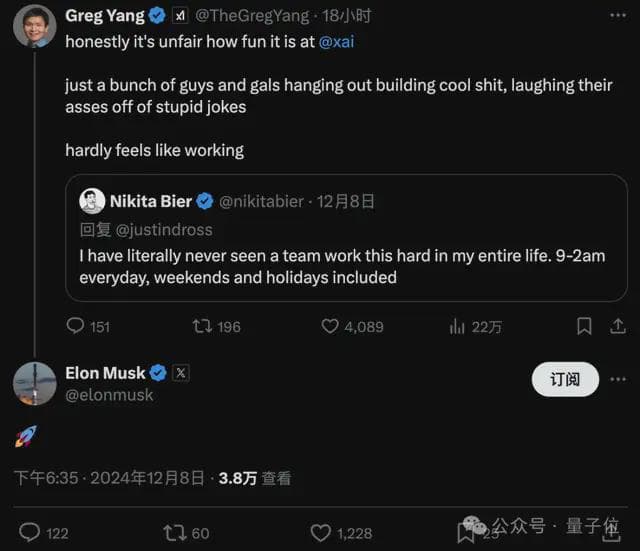View analytics for Greg Yang's post

point(459,326)
